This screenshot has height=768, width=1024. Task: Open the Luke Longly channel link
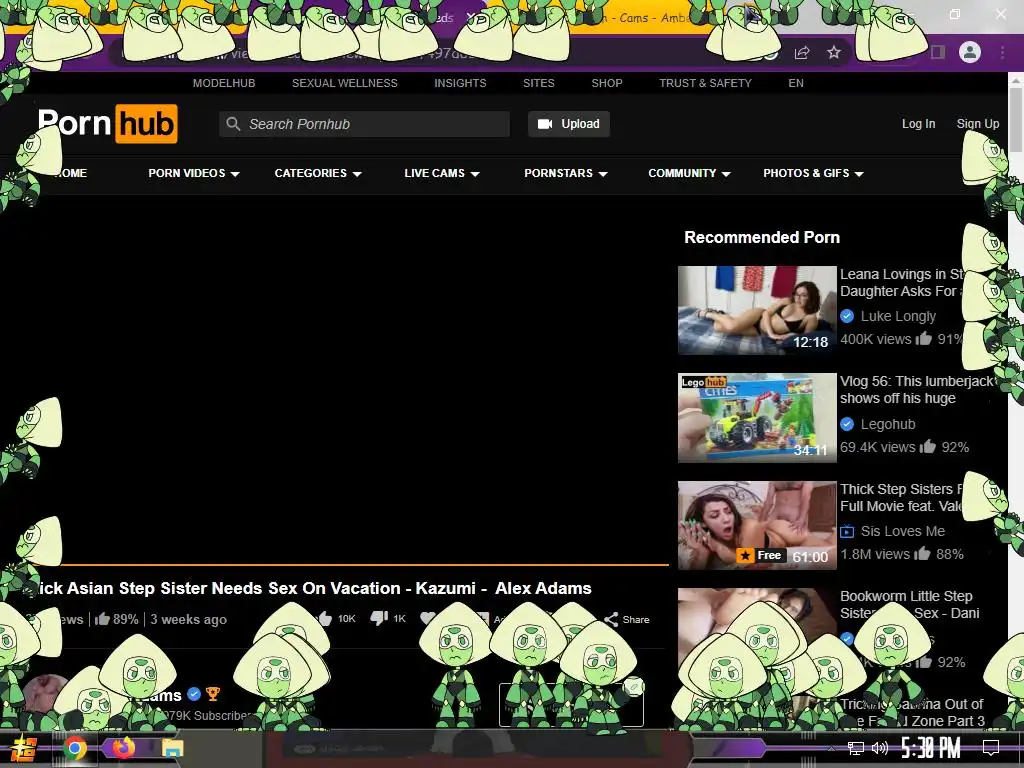pos(898,316)
